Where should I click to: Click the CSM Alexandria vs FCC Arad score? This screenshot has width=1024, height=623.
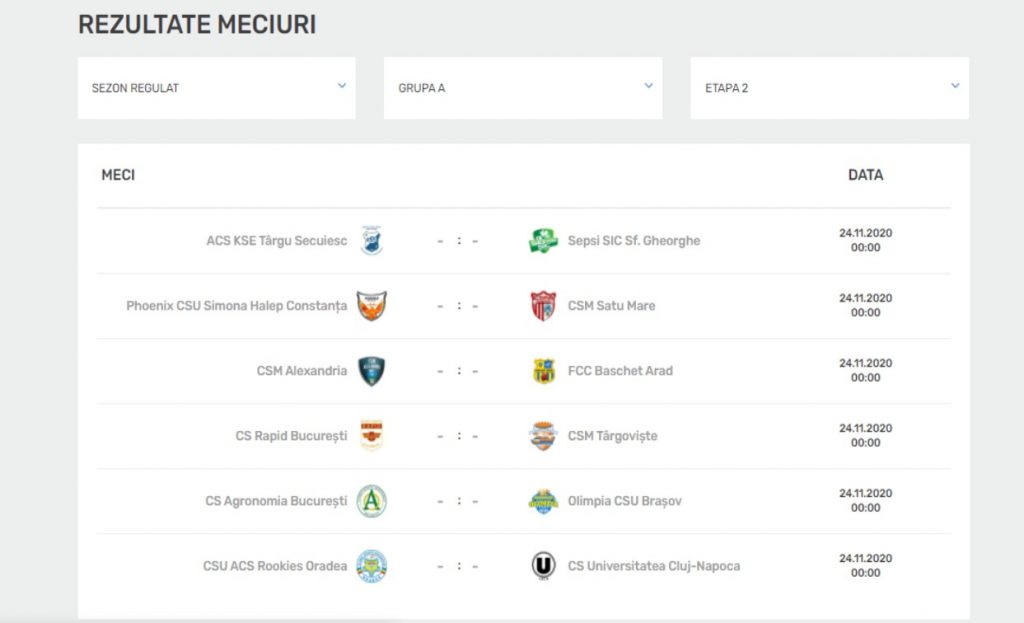(458, 371)
